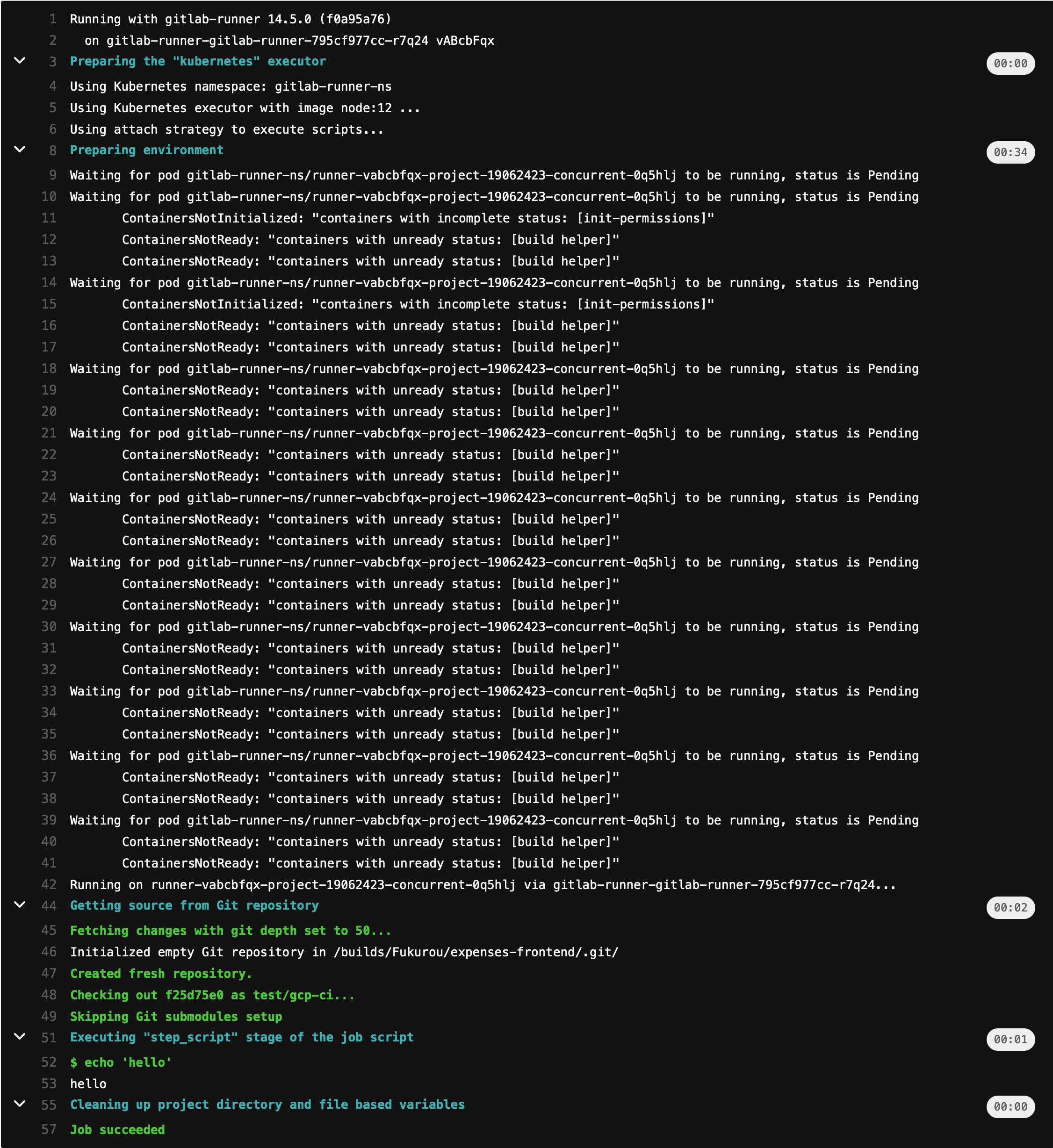Click 'Getting source from Git repository' header
This screenshot has width=1053, height=1148.
[x=194, y=905]
